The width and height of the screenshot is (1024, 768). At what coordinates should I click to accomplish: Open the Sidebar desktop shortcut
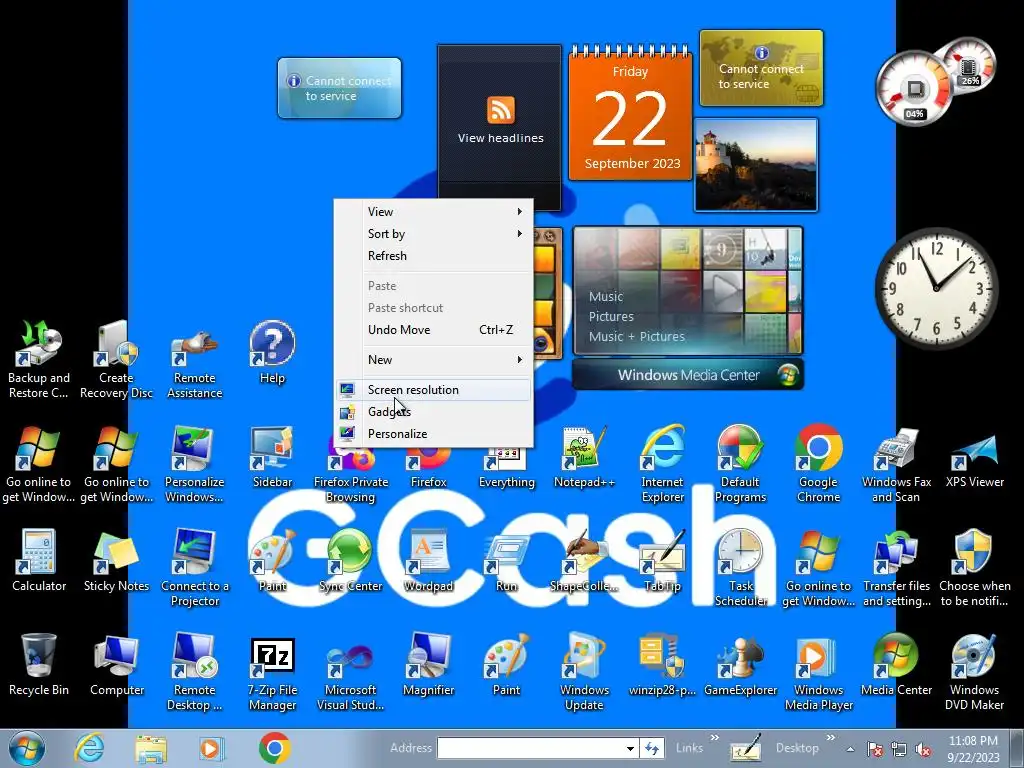272,457
